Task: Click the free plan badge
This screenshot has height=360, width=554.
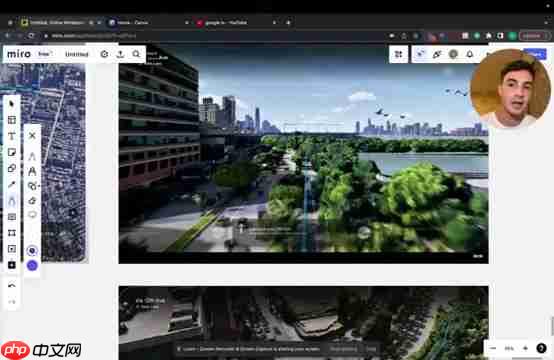Action: [x=45, y=54]
